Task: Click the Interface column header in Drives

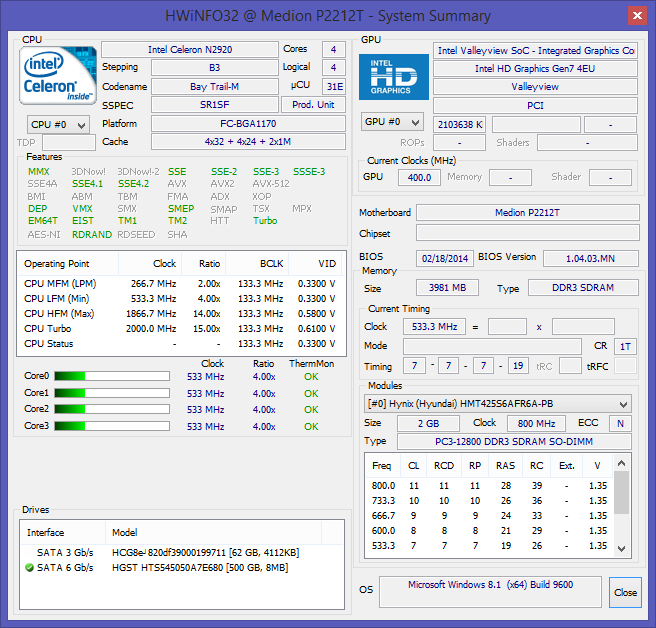Action: (62, 533)
